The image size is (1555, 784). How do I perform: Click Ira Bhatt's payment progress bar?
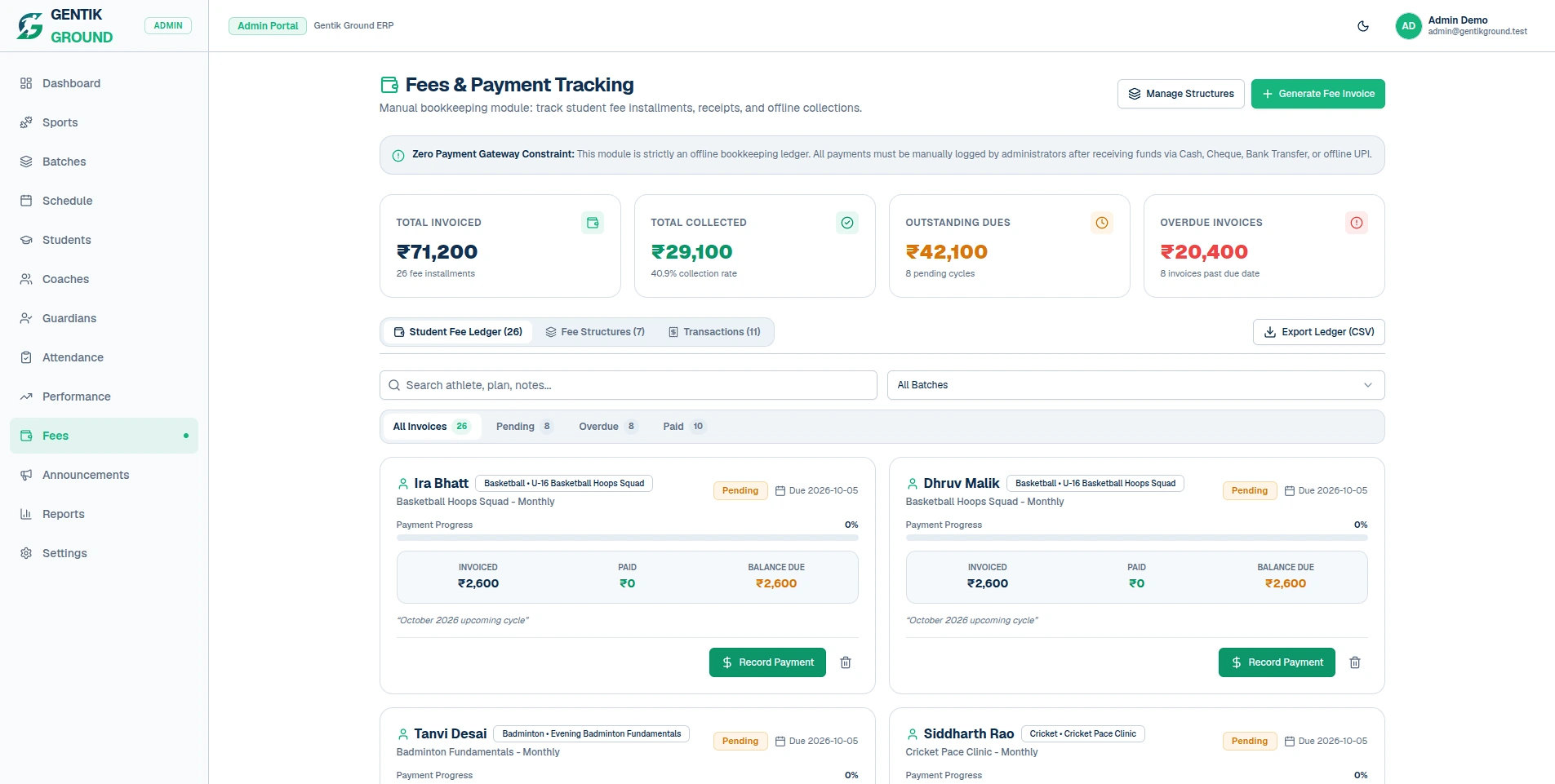click(627, 538)
